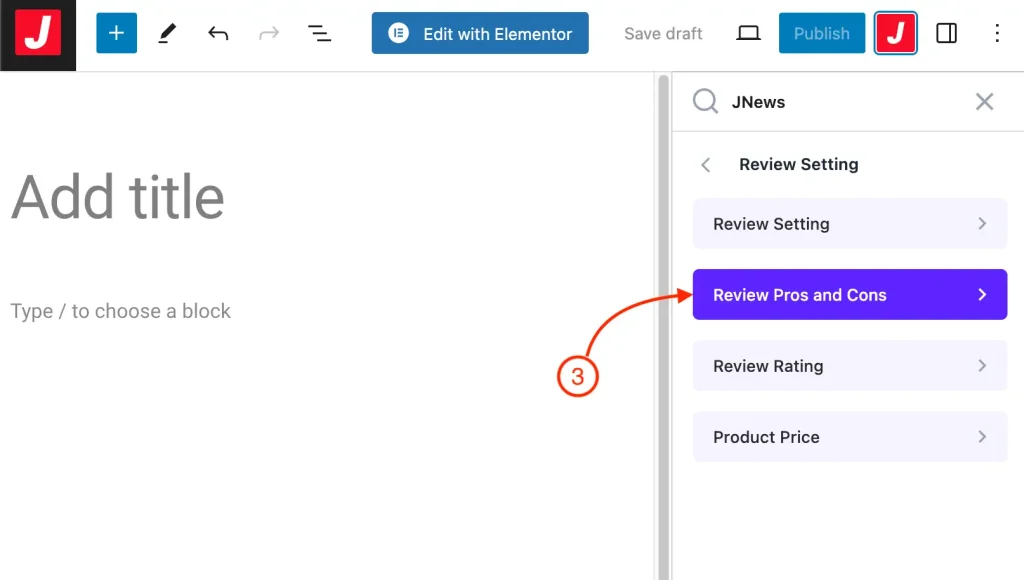Toggle the red JNews sidebar plugin icon
The width and height of the screenshot is (1024, 580).
tap(895, 34)
